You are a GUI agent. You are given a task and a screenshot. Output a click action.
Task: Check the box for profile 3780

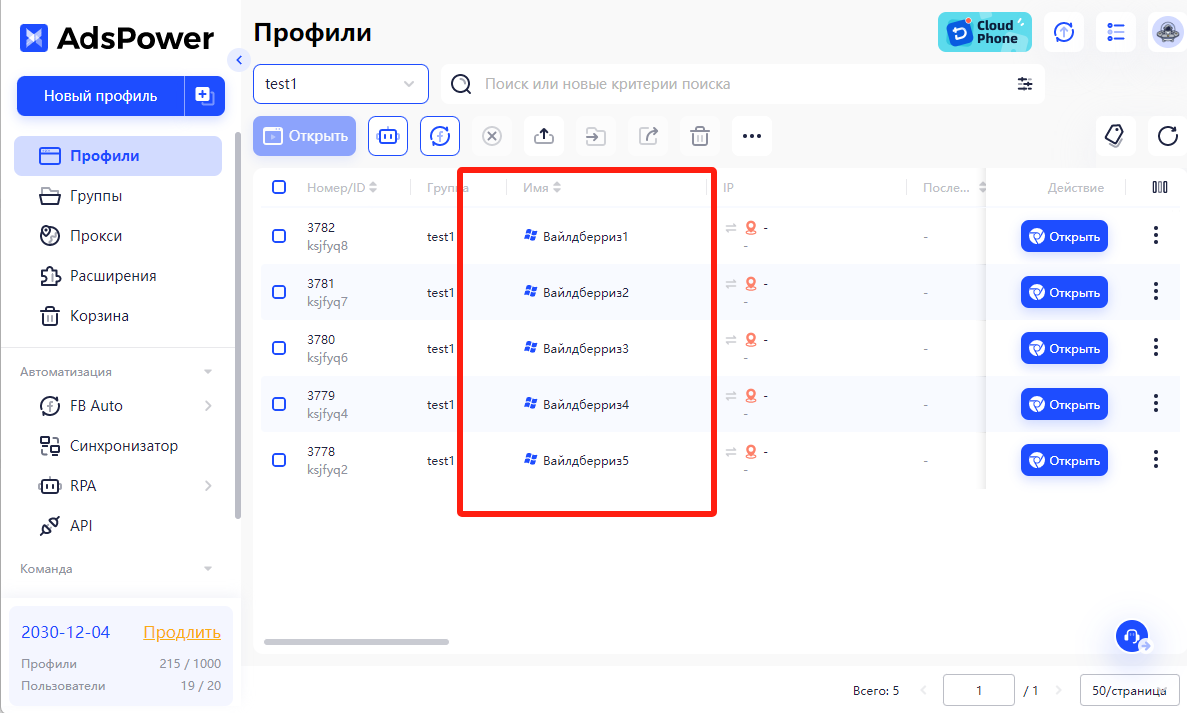(x=279, y=348)
